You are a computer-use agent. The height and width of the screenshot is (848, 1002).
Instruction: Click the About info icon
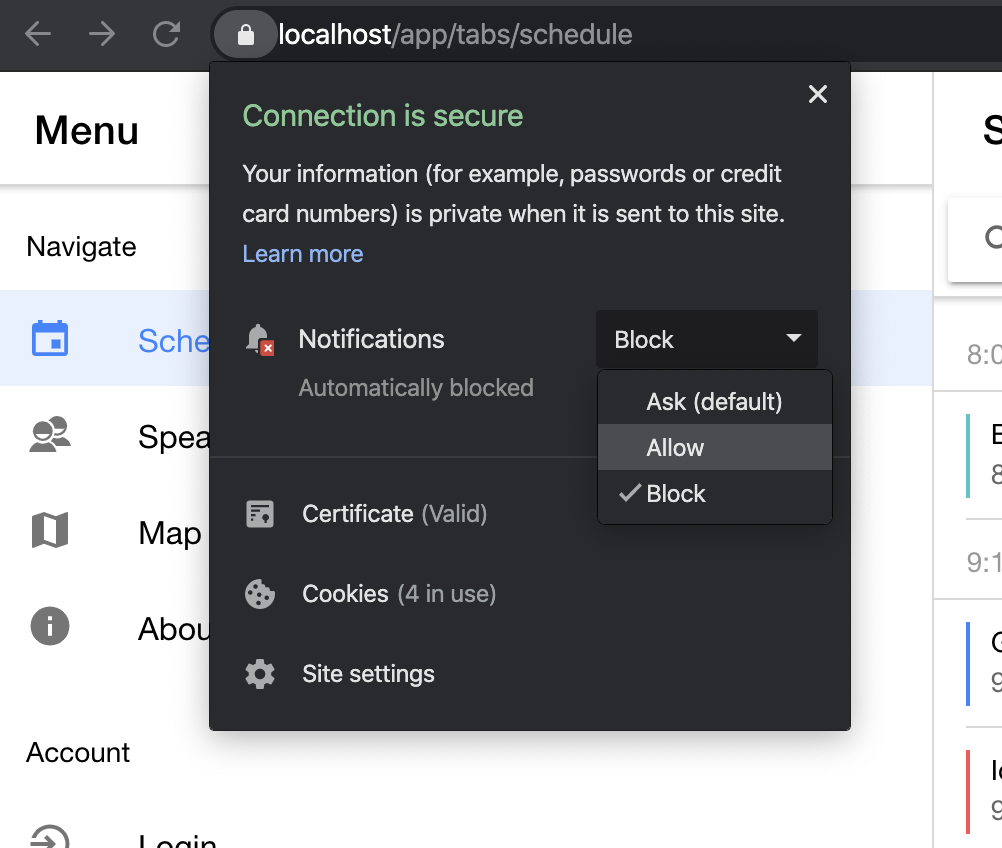pyautogui.click(x=50, y=626)
